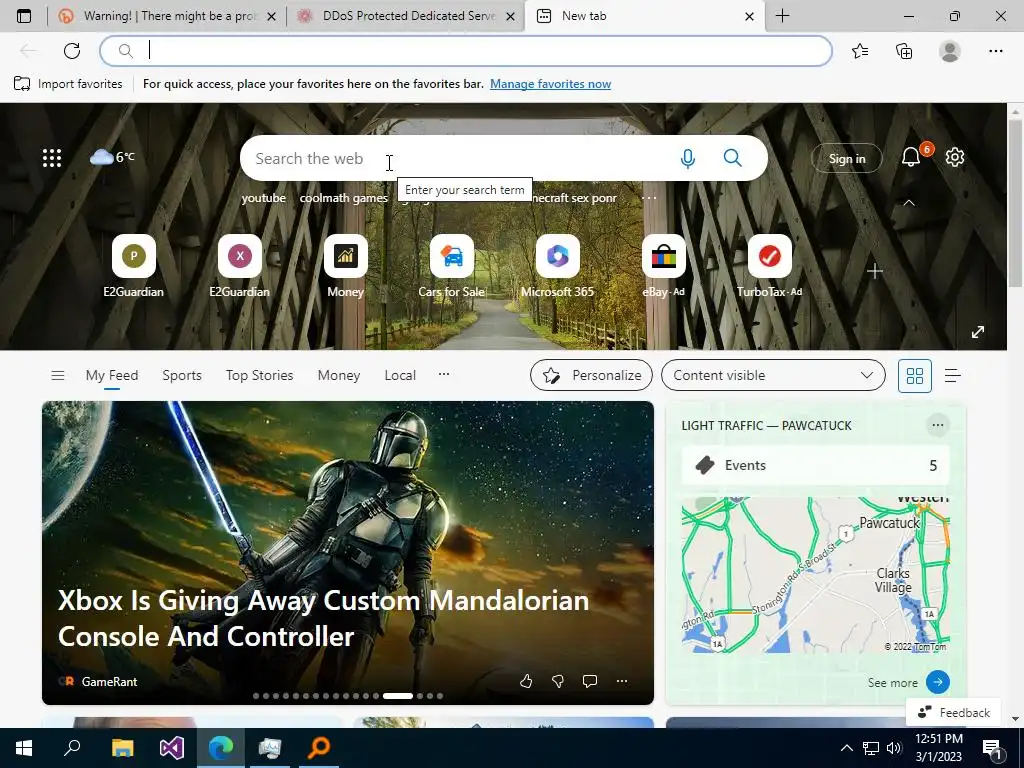Open the Events row in traffic card
Viewport: 1024px width, 768px height.
click(x=815, y=466)
